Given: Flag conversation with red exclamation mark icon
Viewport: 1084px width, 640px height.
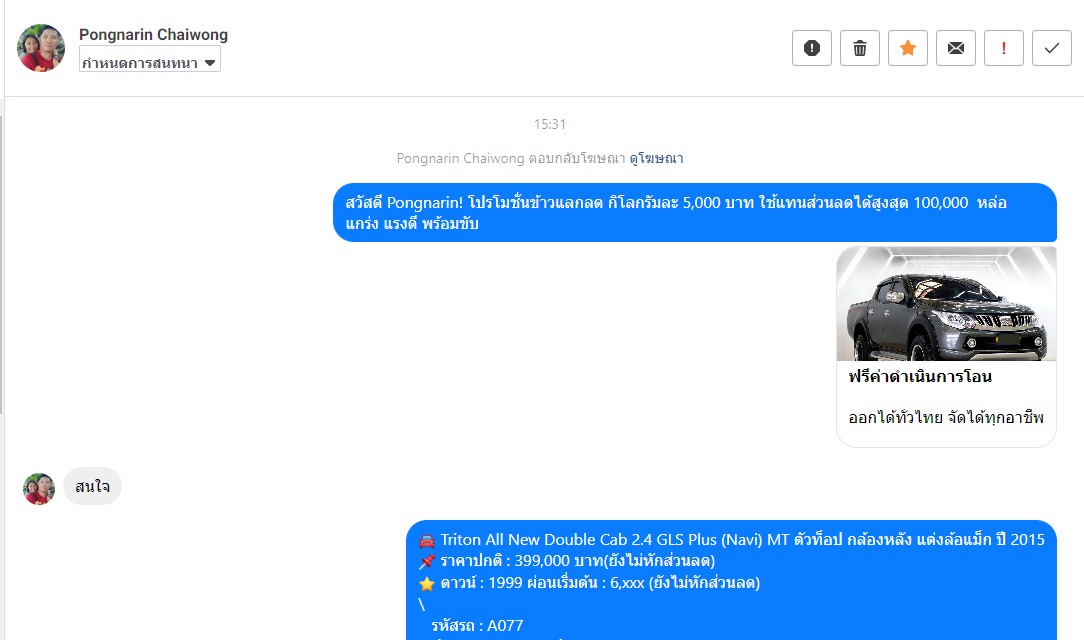Looking at the screenshot, I should pos(1004,48).
